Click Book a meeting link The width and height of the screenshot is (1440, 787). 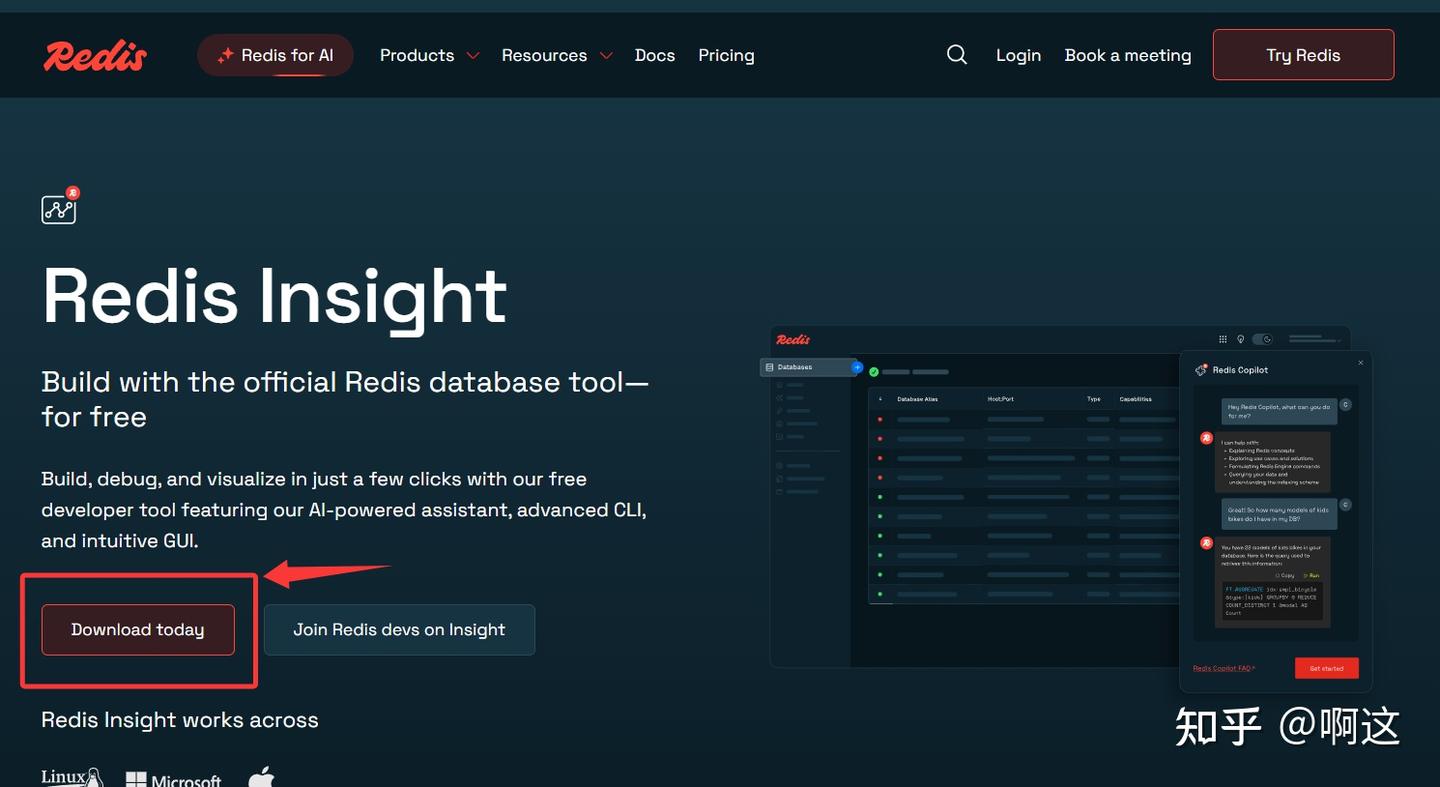click(1128, 56)
